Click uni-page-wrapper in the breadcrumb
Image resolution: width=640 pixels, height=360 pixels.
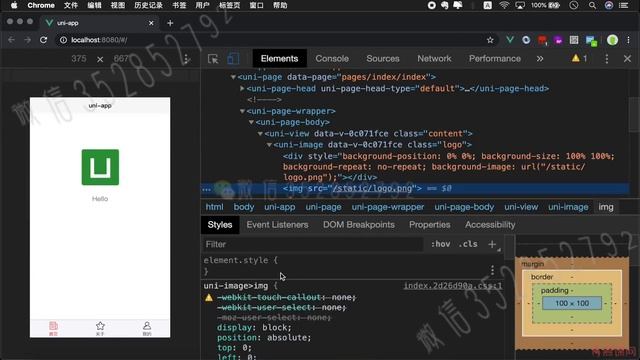point(388,207)
